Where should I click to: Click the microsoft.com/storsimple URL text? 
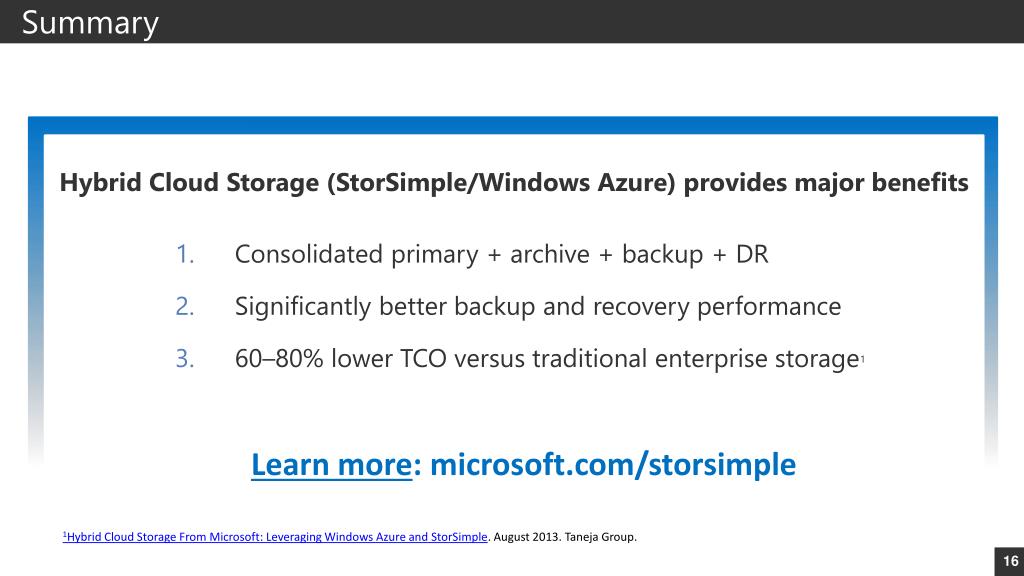[x=613, y=465]
